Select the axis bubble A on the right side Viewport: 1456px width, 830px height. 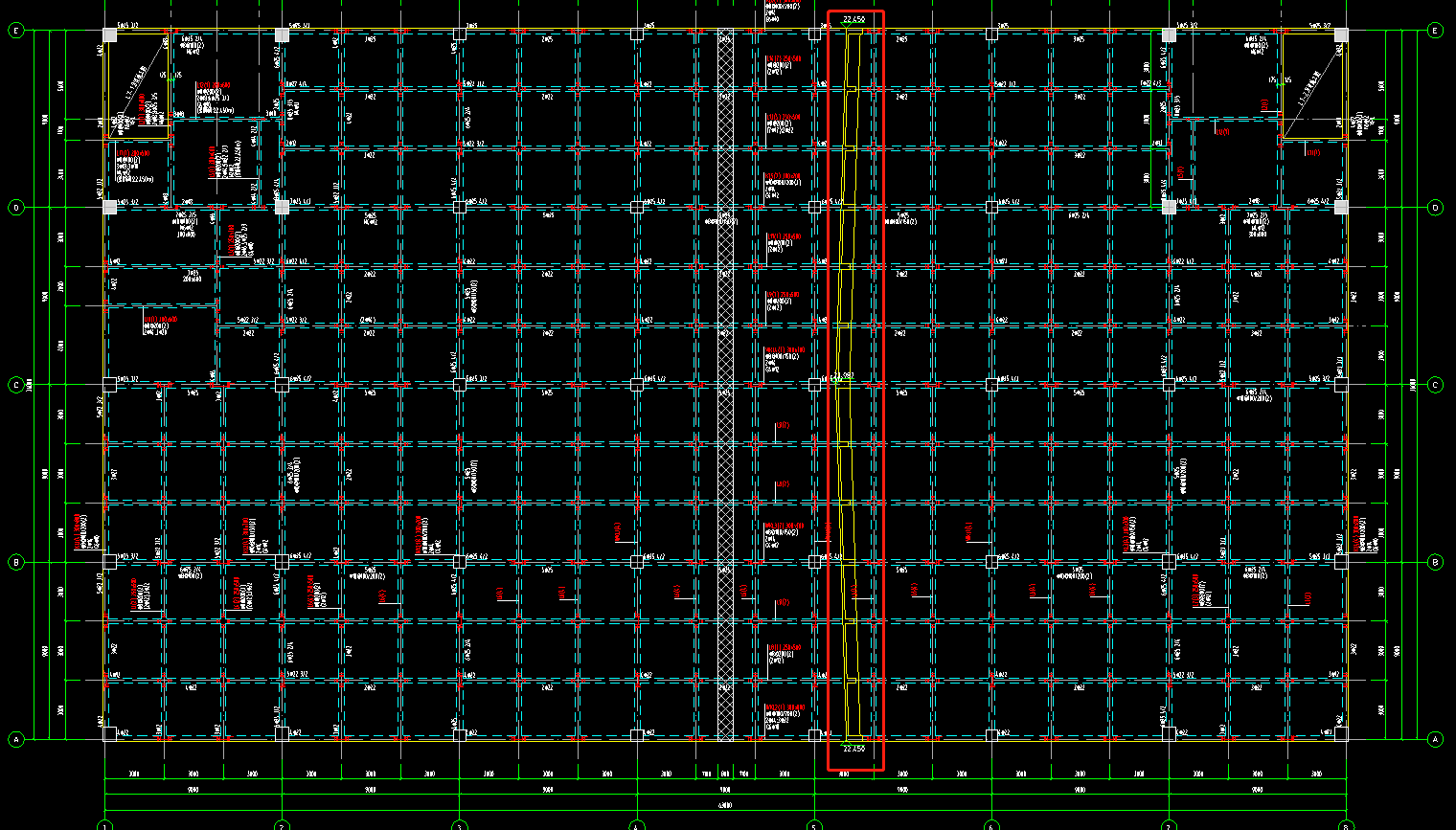pos(1435,739)
